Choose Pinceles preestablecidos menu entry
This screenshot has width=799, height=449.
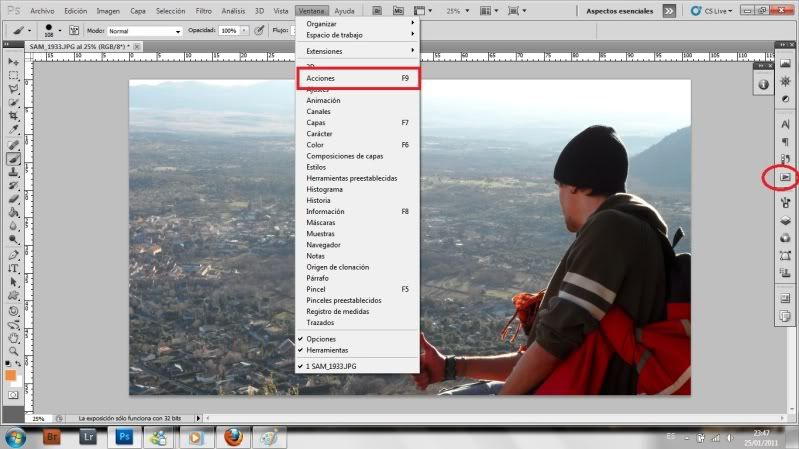[x=358, y=300]
